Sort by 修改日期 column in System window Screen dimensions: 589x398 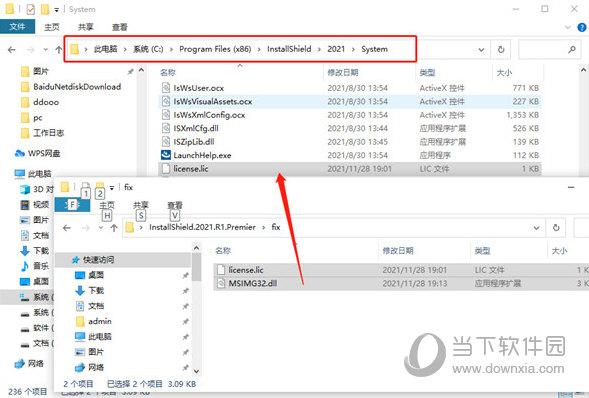[343, 72]
